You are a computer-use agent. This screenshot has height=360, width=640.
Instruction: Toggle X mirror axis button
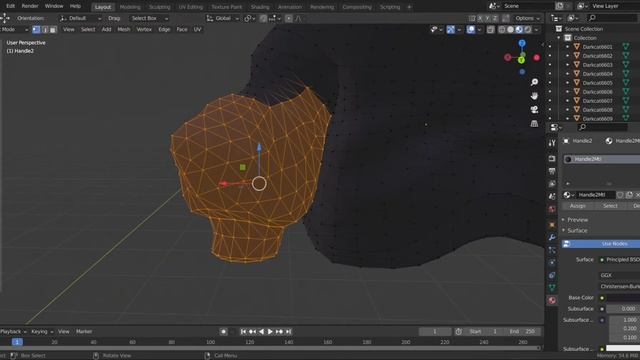[x=480, y=18]
